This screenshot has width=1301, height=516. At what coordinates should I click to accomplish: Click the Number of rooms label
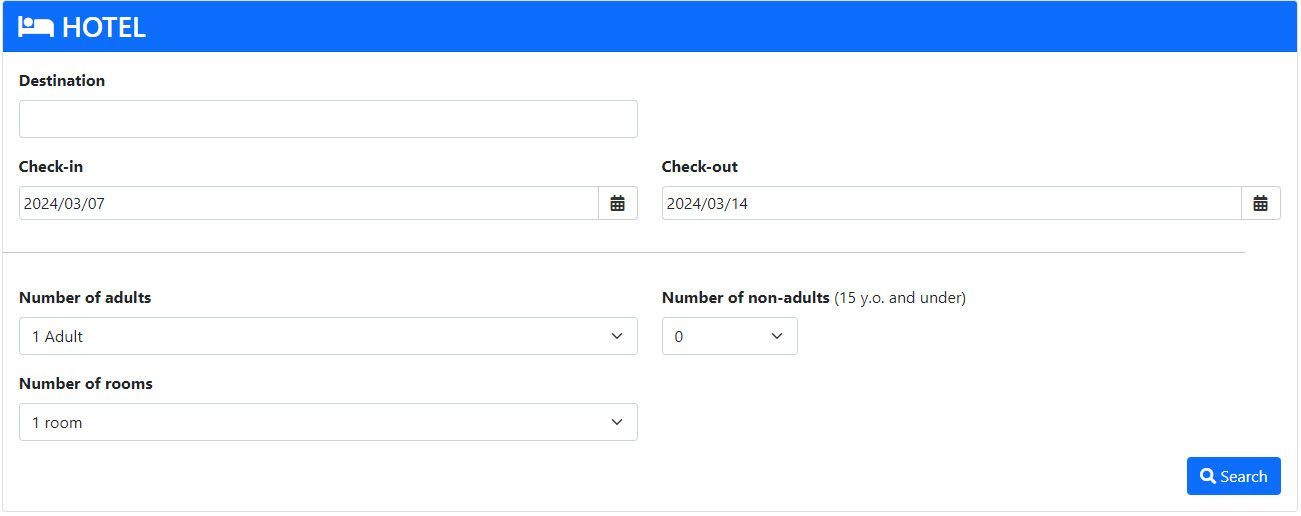click(x=86, y=384)
